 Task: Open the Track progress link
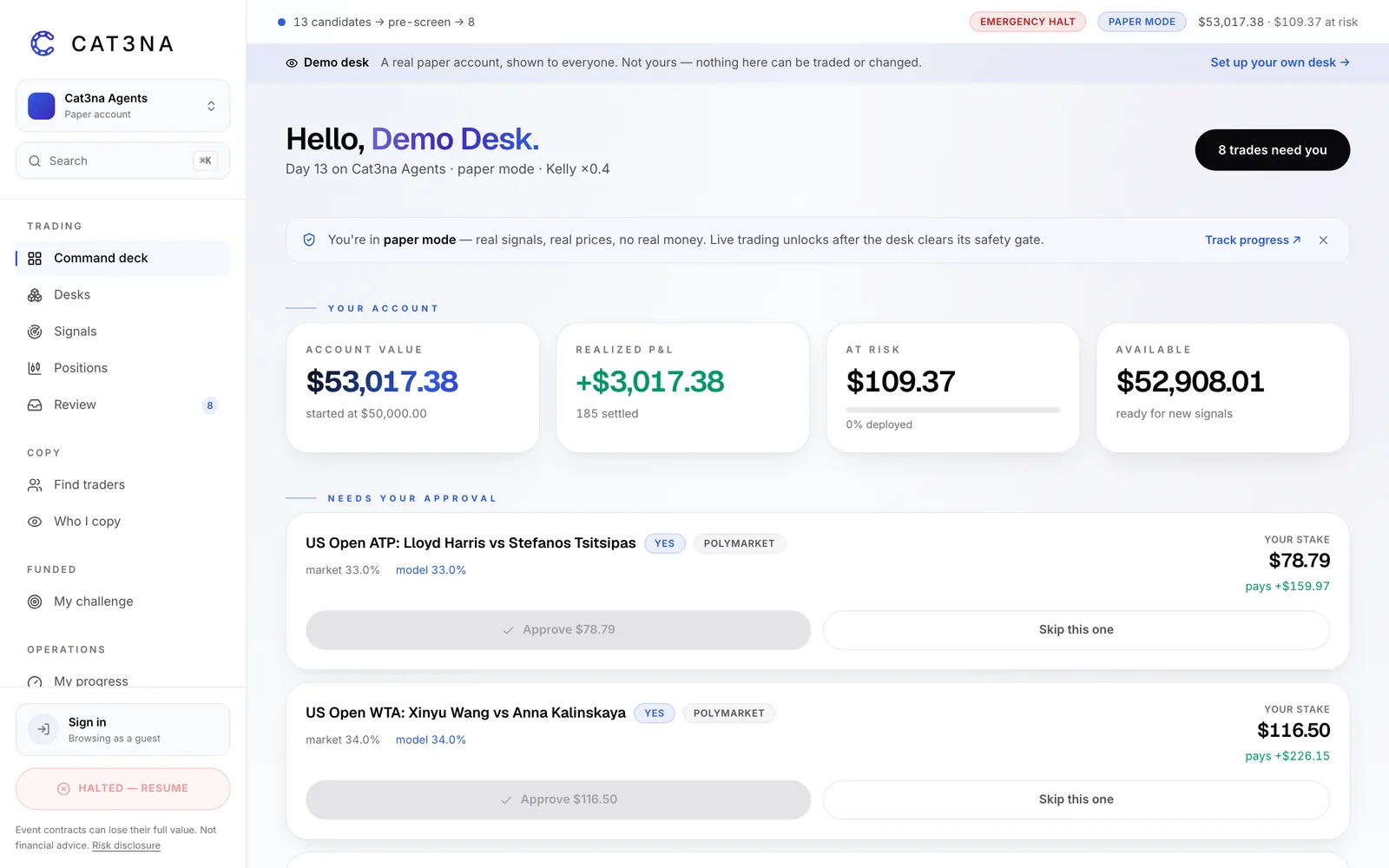[x=1253, y=240]
